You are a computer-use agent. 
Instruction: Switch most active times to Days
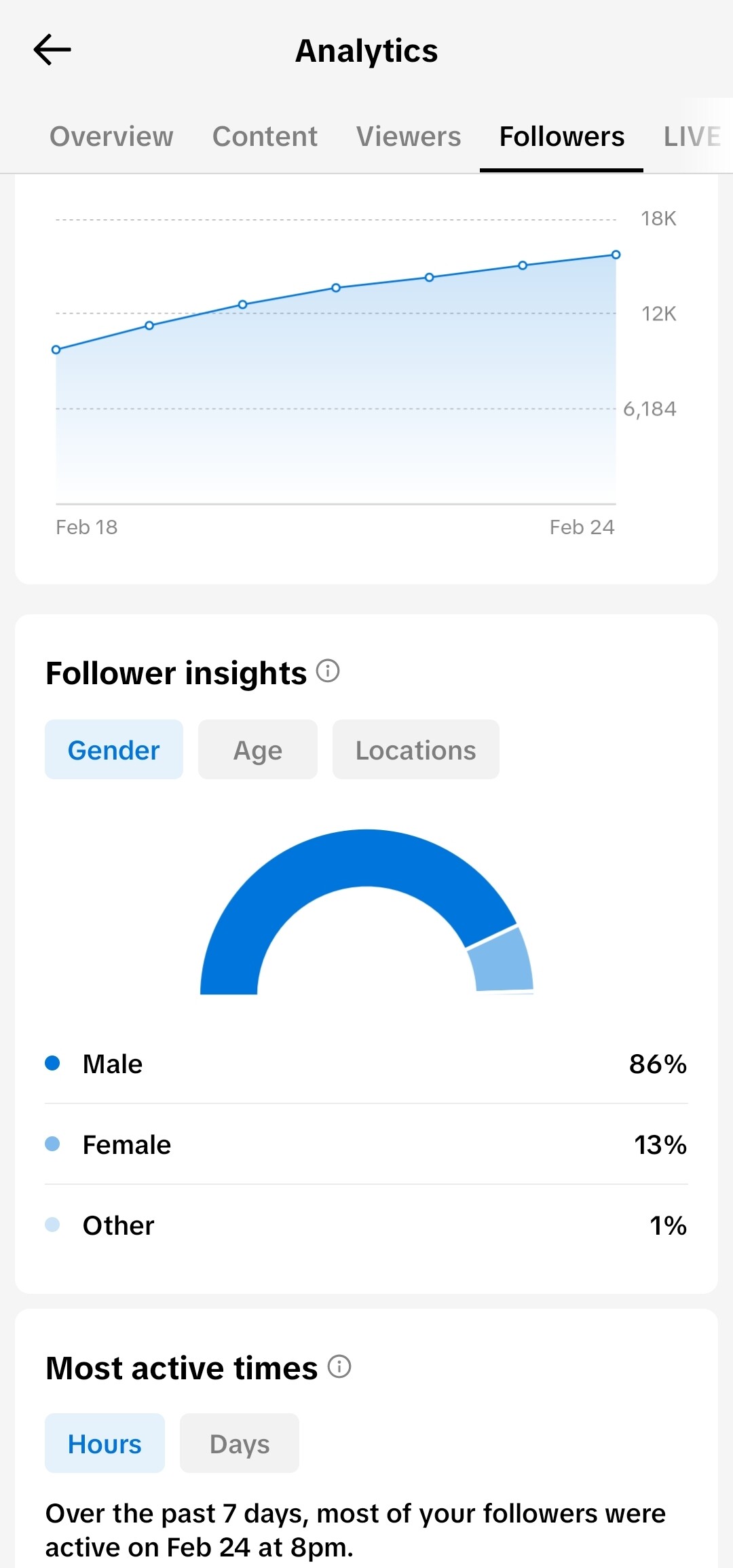pyautogui.click(x=240, y=1443)
